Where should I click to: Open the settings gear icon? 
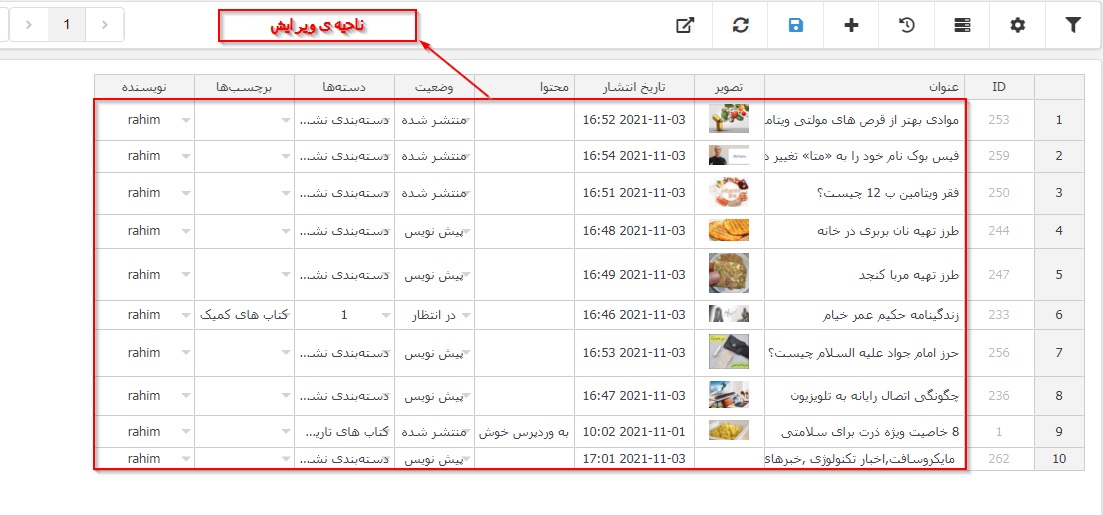[x=1017, y=25]
